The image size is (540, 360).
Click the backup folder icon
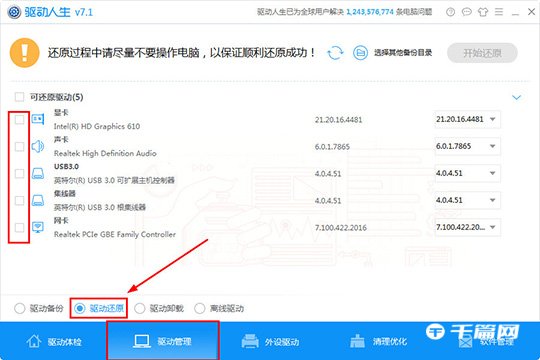(x=360, y=53)
